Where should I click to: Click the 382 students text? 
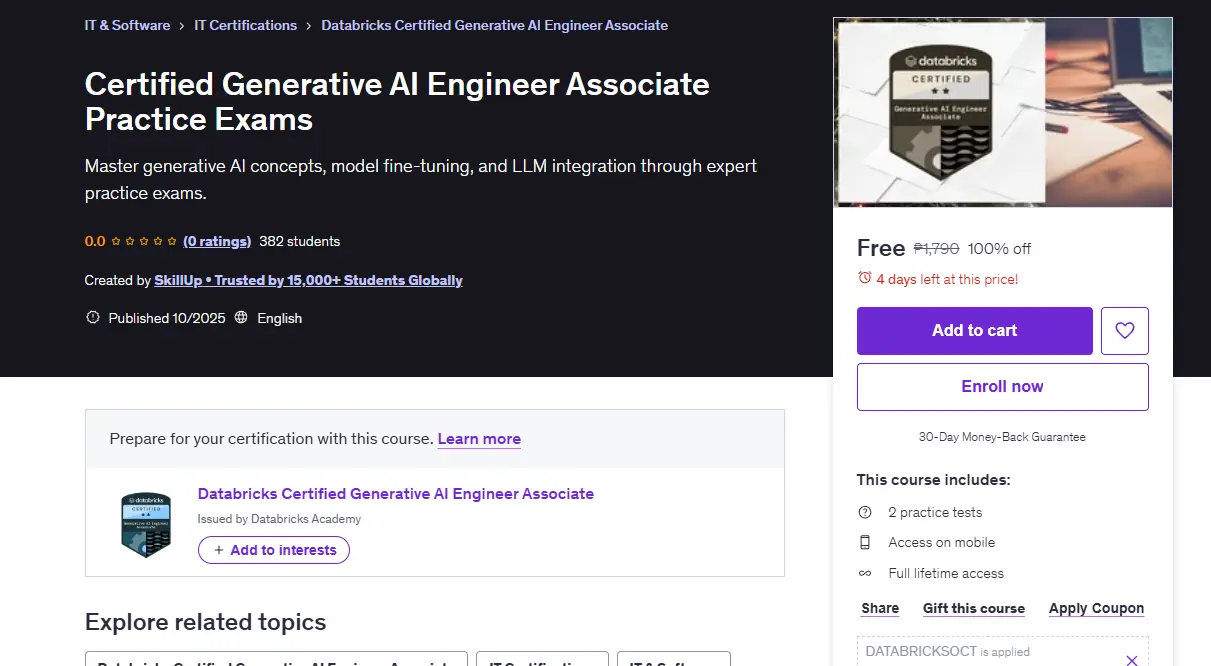tap(300, 241)
